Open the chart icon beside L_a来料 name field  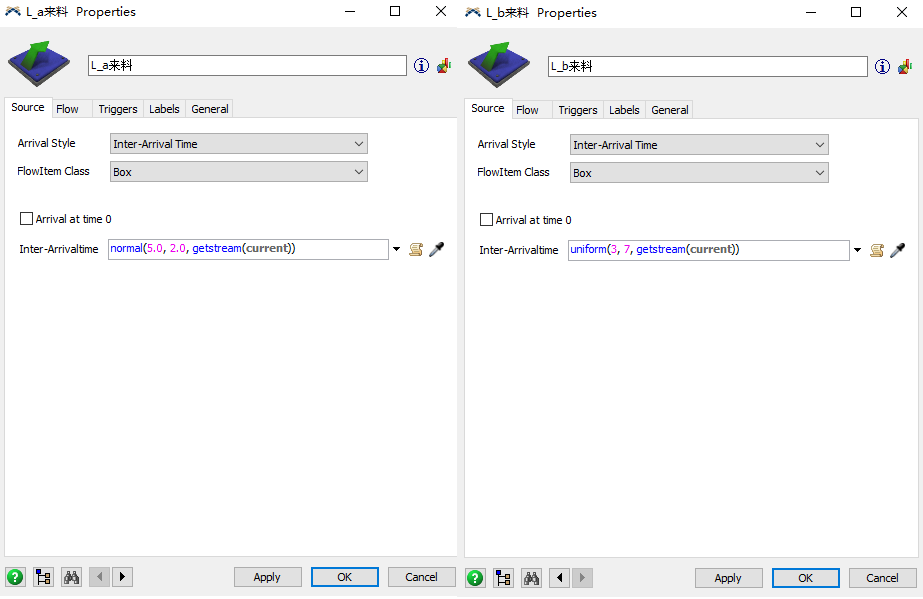444,65
